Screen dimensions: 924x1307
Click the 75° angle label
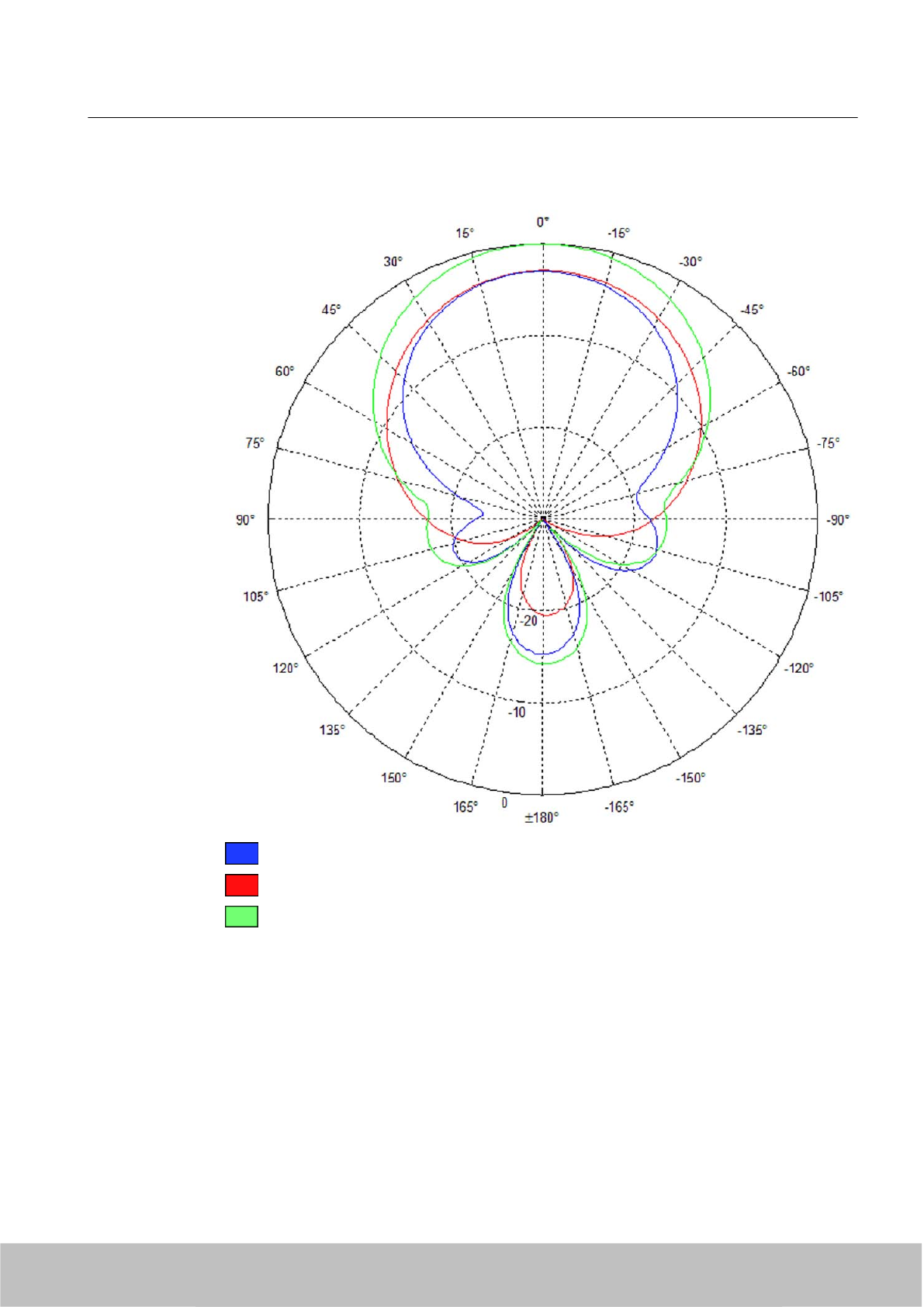(x=254, y=443)
